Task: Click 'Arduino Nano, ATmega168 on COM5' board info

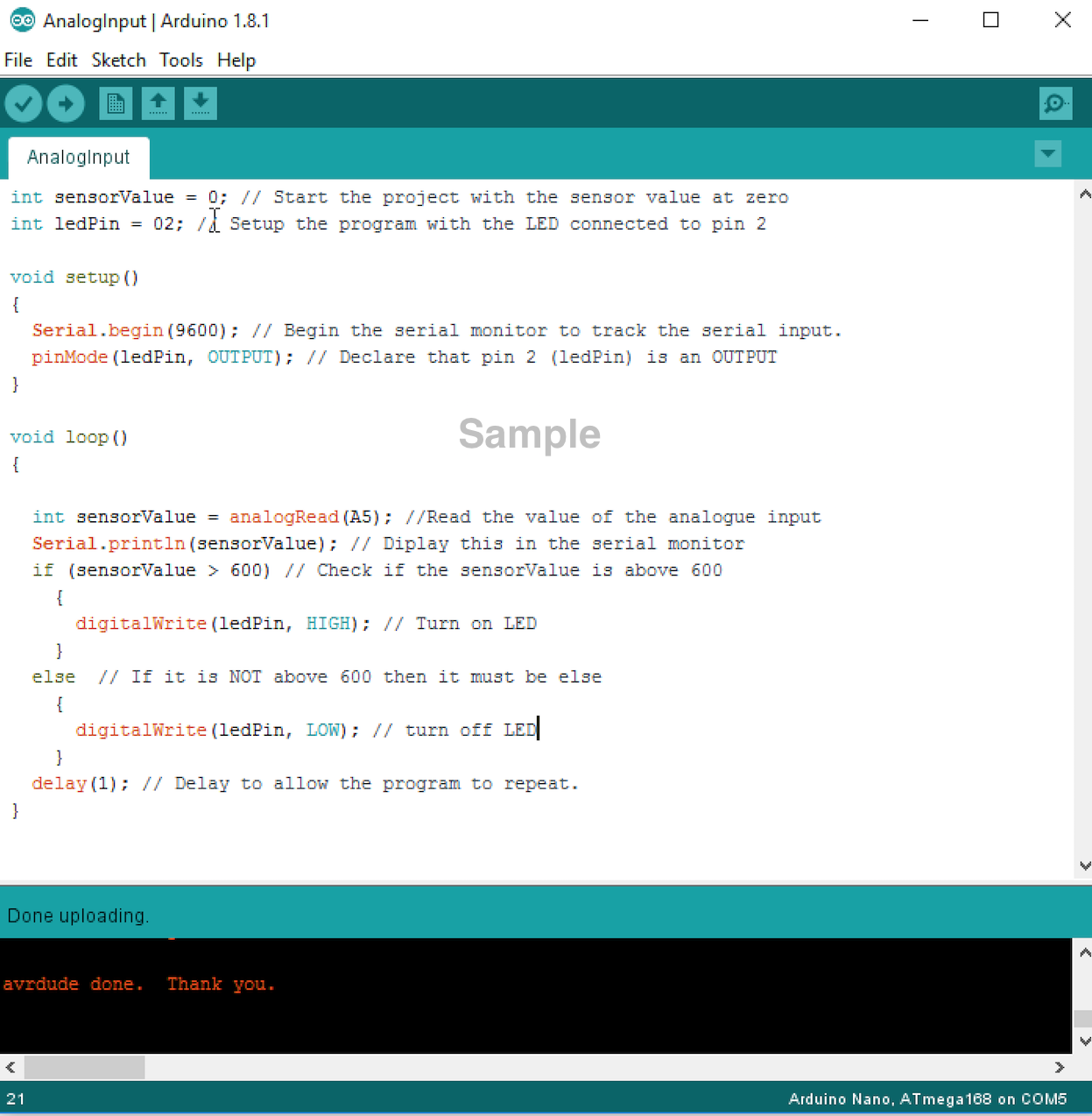Action: (x=927, y=1099)
